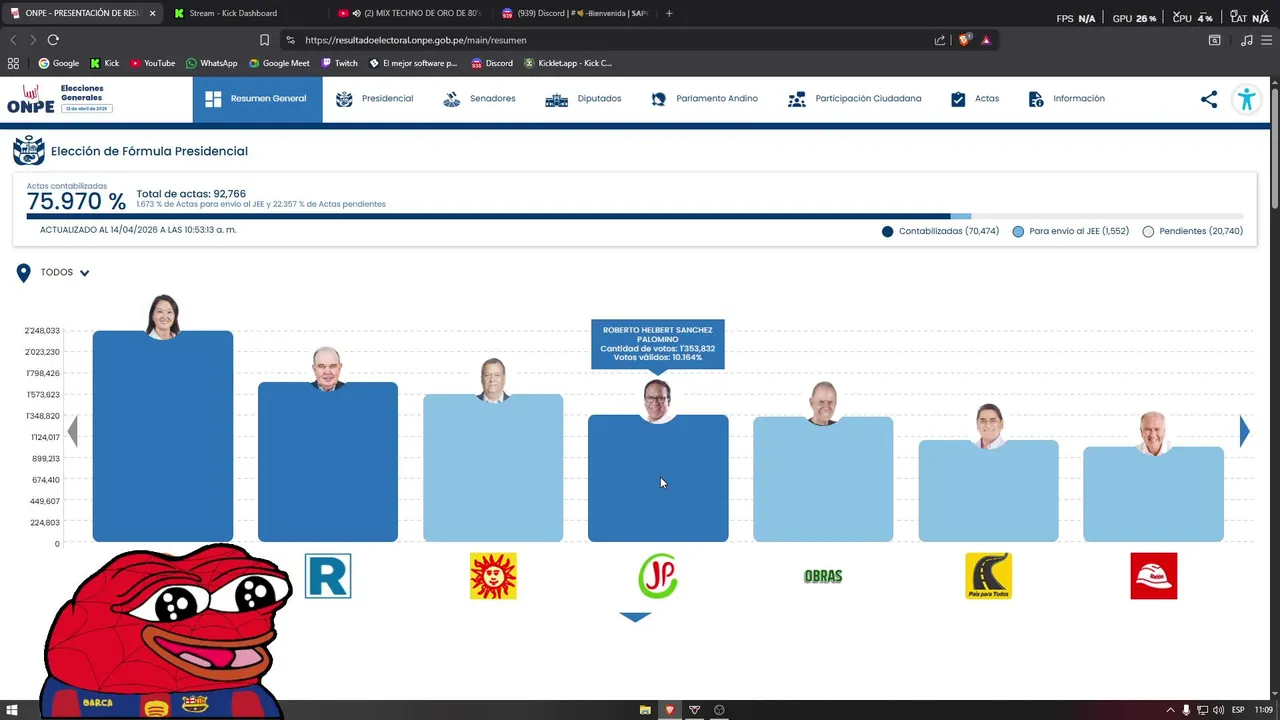Open the Información section
Viewport: 1280px width, 720px height.
(x=1066, y=99)
